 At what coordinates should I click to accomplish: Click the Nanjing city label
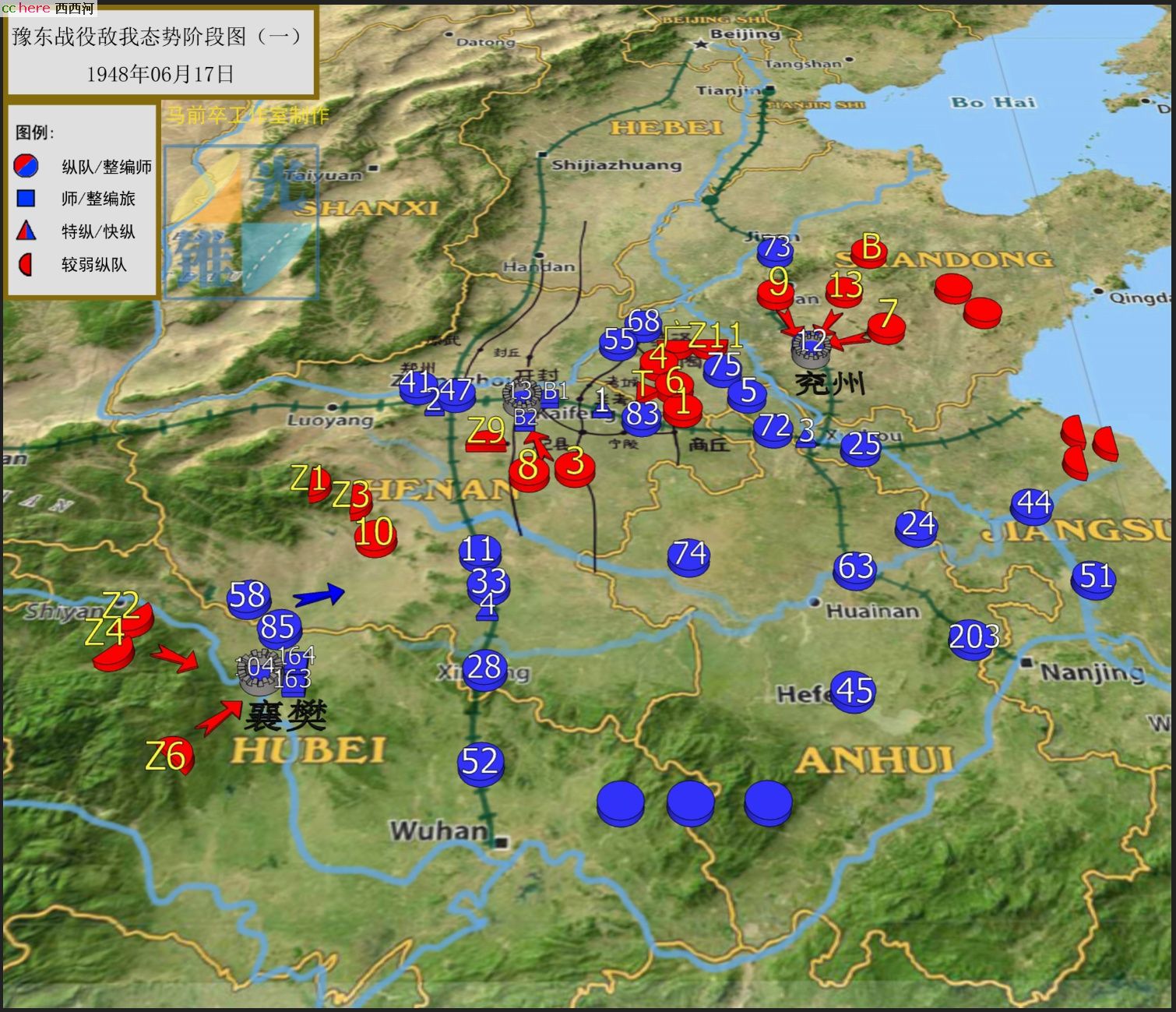(1092, 672)
